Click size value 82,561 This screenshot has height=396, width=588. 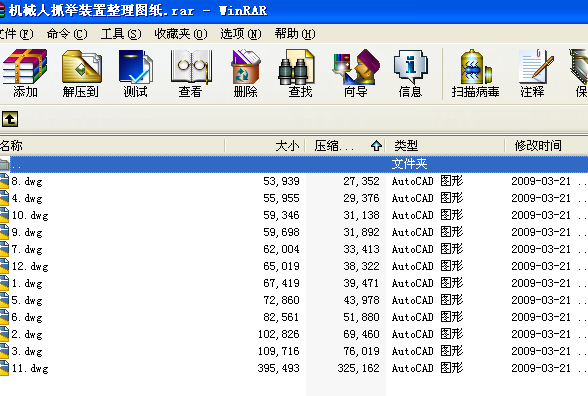coord(281,317)
